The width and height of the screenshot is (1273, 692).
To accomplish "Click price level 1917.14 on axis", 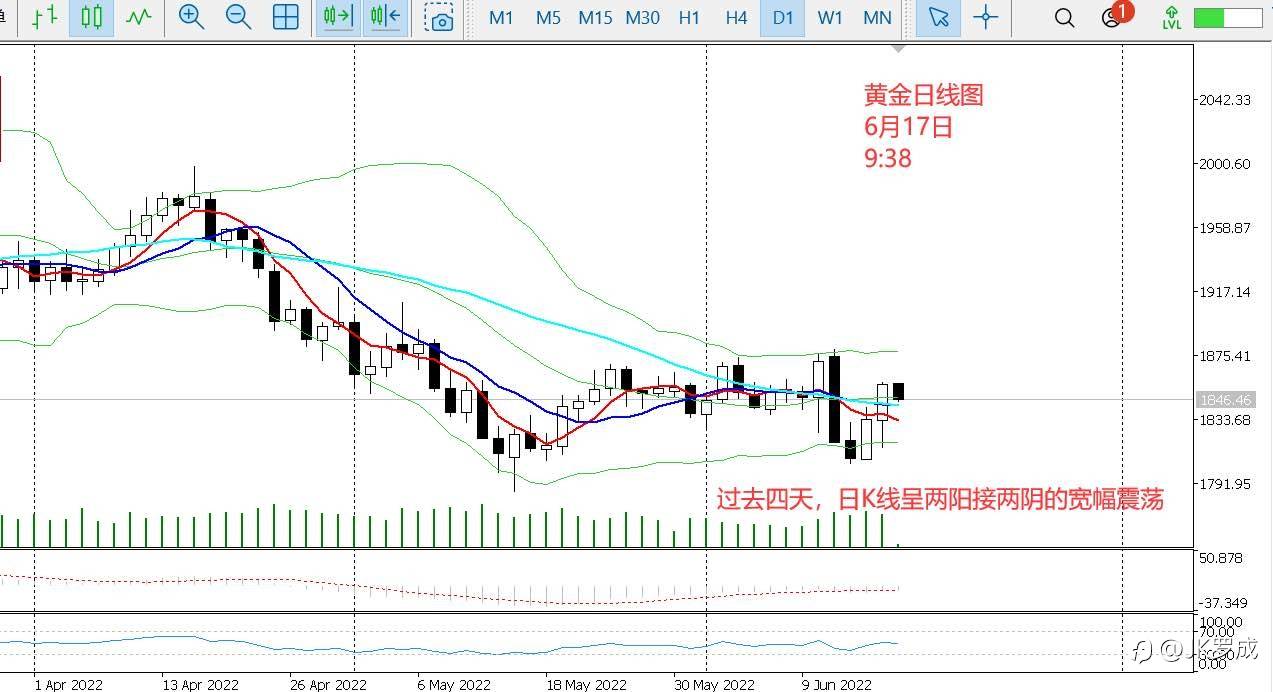I will (x=1225, y=292).
